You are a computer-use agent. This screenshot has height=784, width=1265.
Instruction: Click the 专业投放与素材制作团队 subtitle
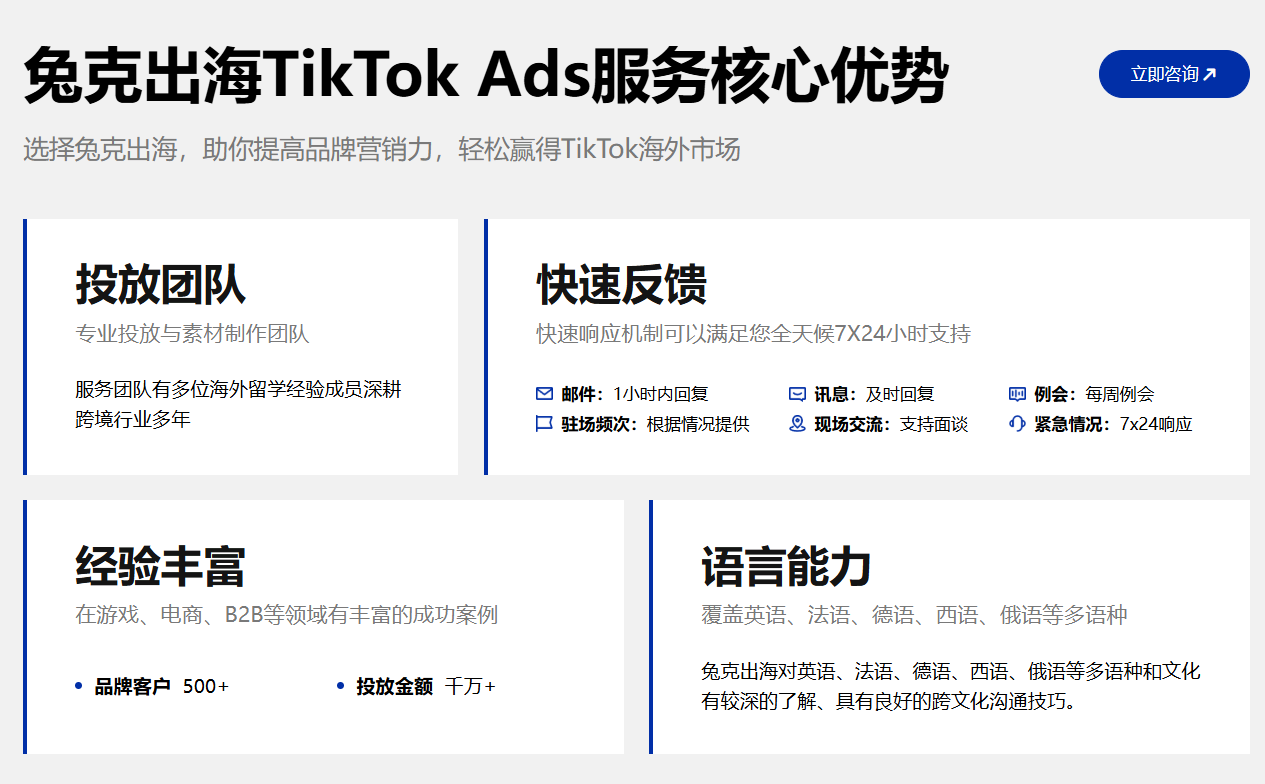[x=192, y=333]
